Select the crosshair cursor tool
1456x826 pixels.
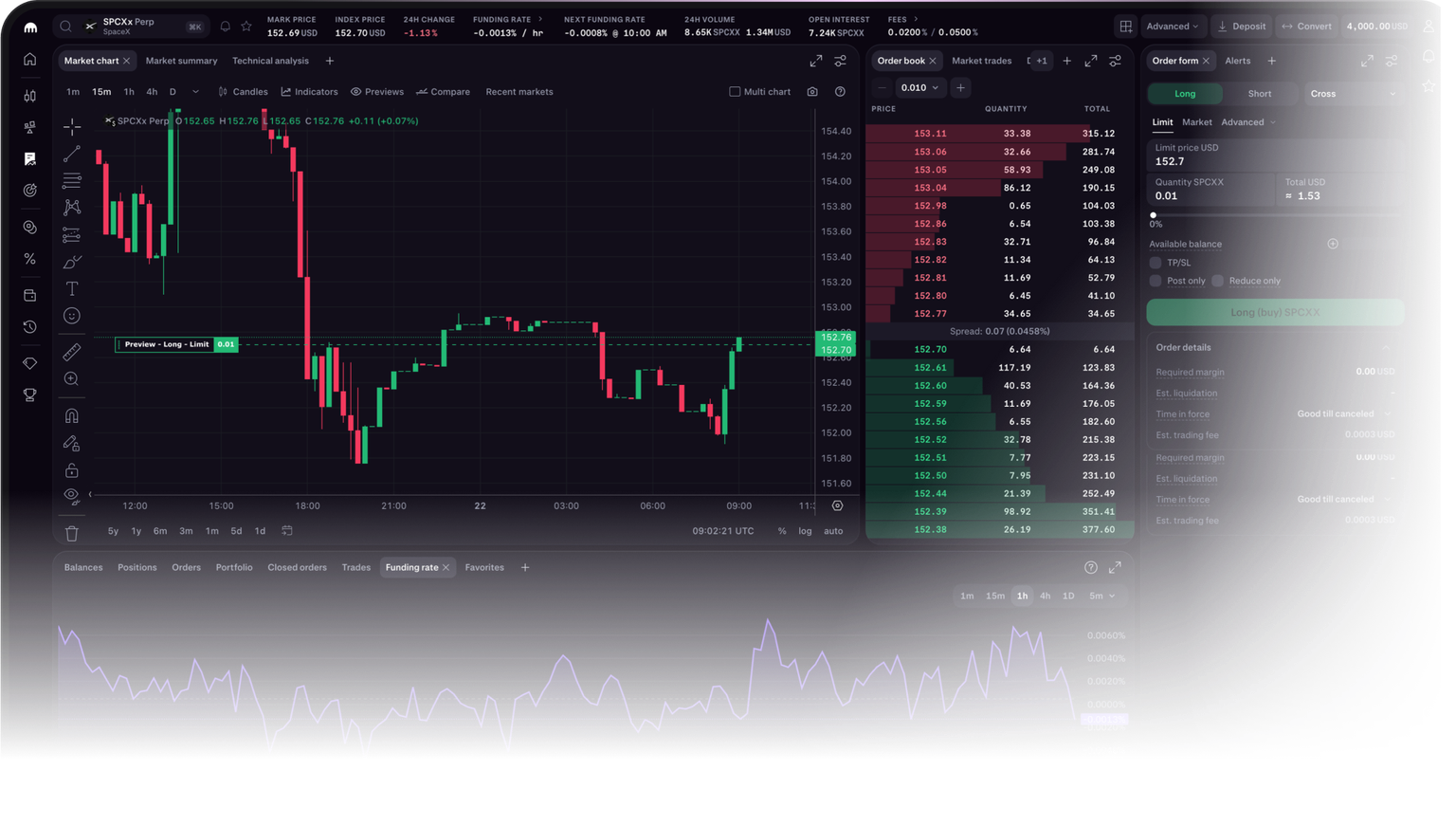pyautogui.click(x=72, y=126)
